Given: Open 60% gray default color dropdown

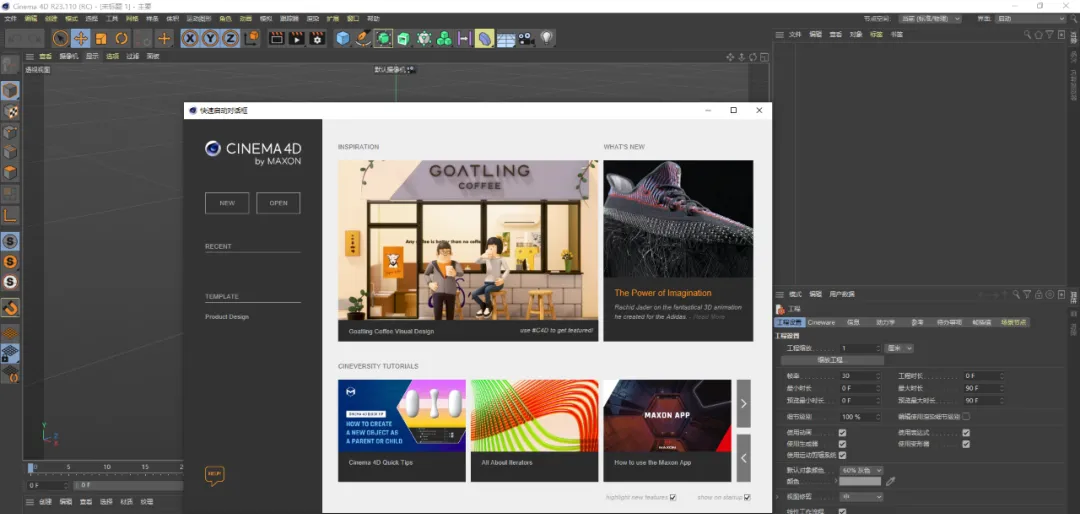Looking at the screenshot, I should click(861, 470).
